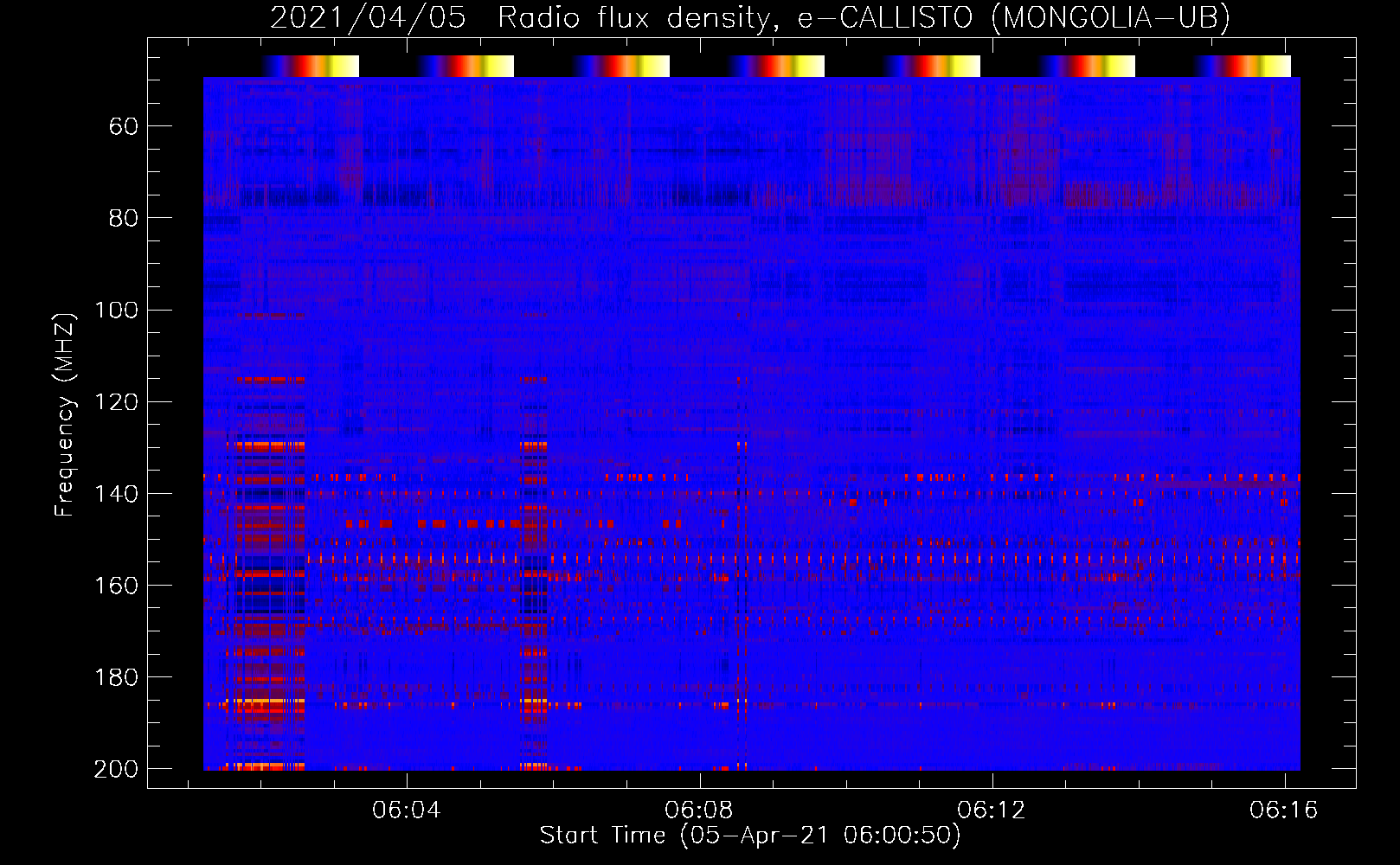The height and width of the screenshot is (865, 1400).
Task: Click the 60 MHz frequency tick label
Action: pyautogui.click(x=124, y=127)
